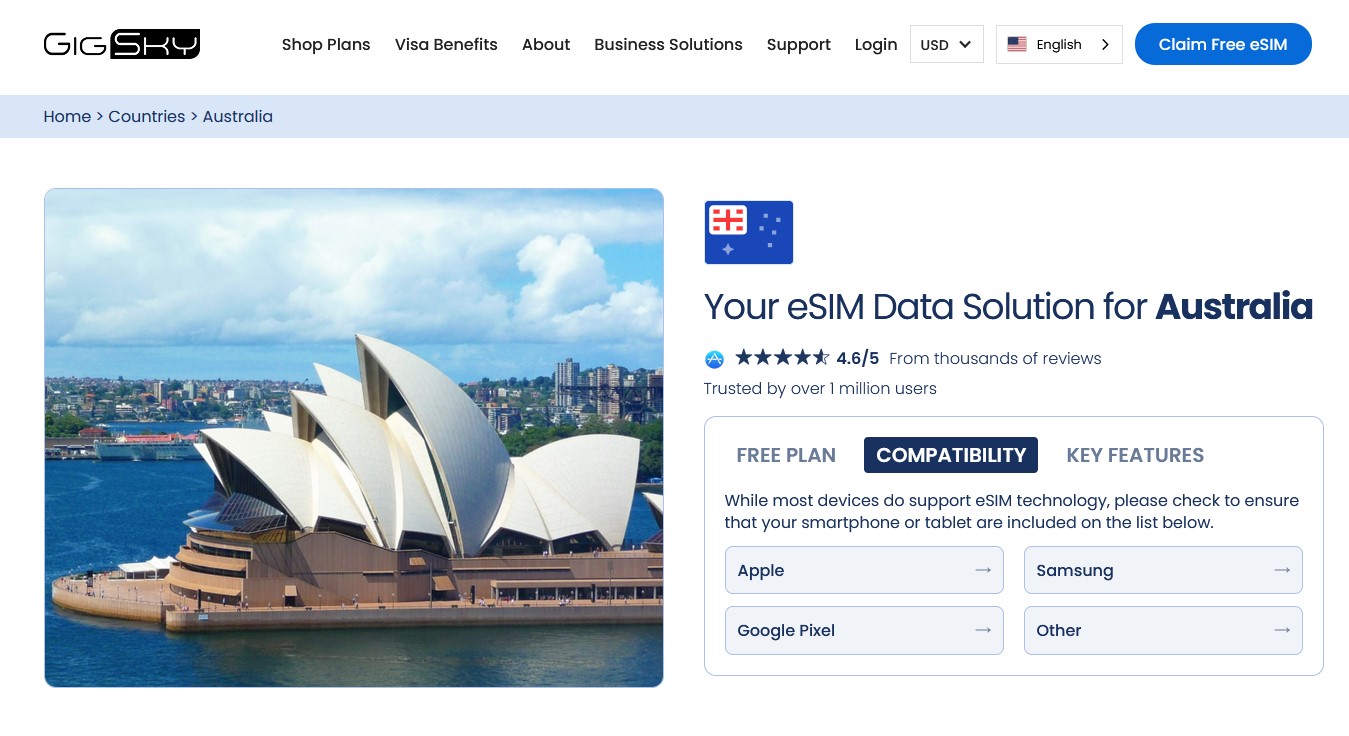This screenshot has width=1349, height=736.
Task: Click the arrow icon in Google Pixel row
Action: pos(983,630)
